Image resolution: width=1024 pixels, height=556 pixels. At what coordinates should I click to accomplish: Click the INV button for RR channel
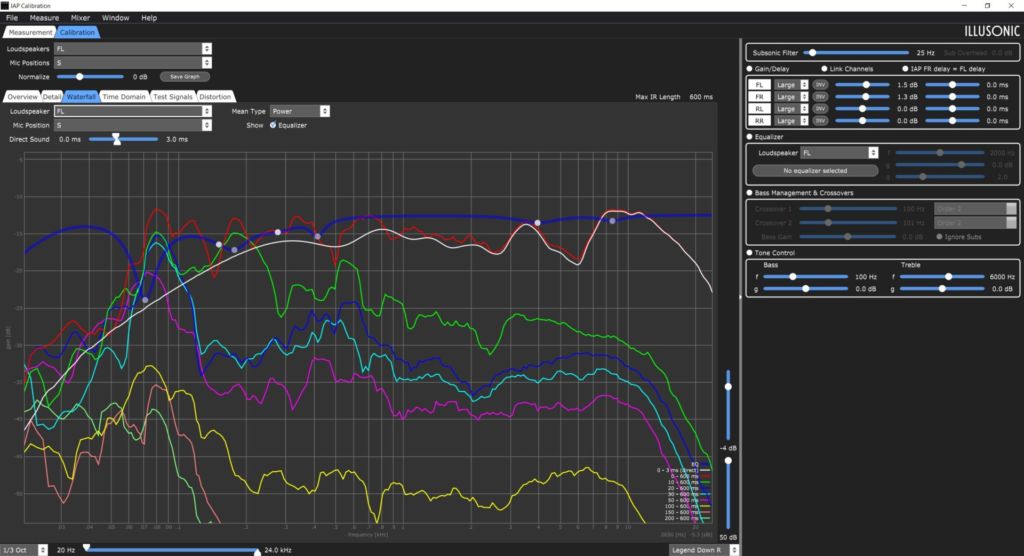[820, 121]
